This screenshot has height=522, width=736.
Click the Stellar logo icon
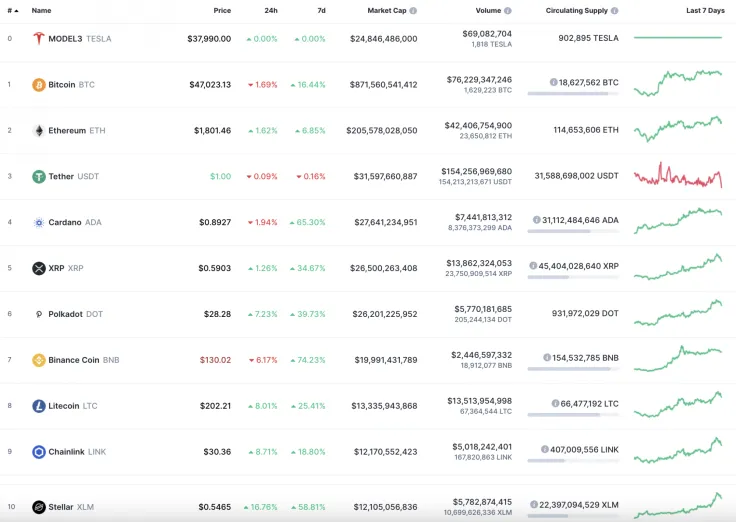coord(38,507)
